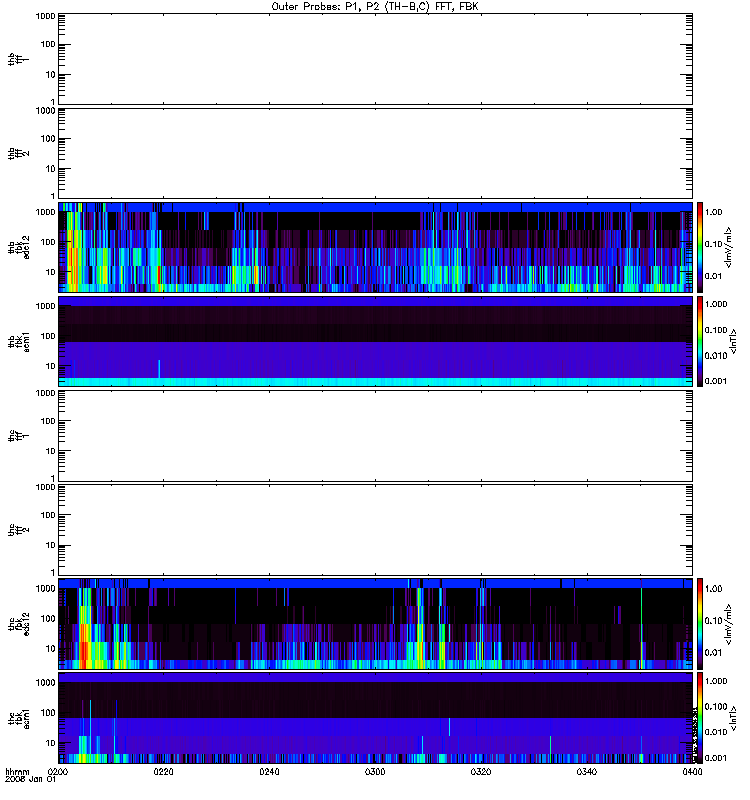This screenshot has width=750, height=800.
Task: Click the 0240 time axis label
Action: pyautogui.click(x=269, y=772)
